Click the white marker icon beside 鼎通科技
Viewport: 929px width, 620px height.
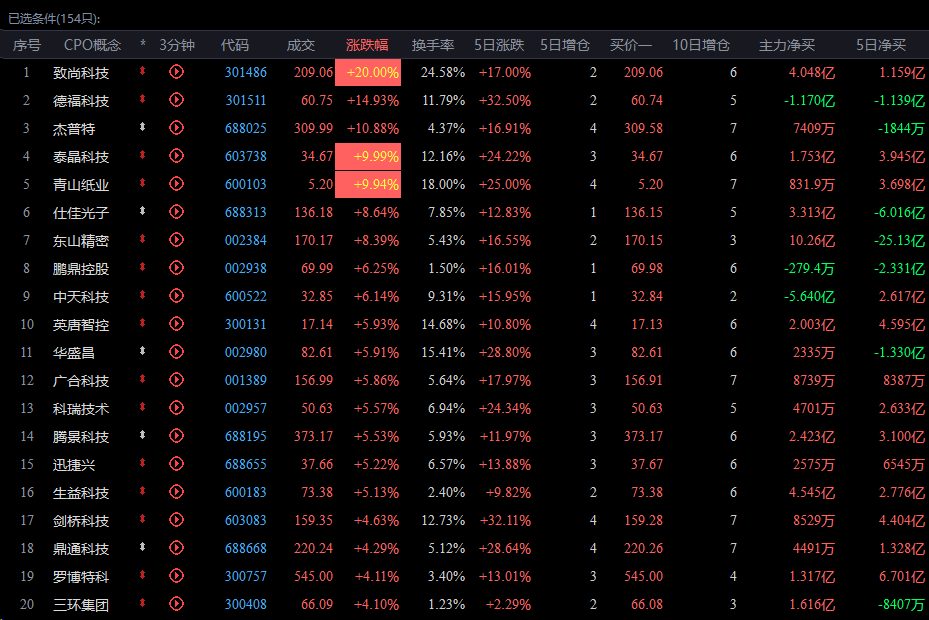[x=143, y=548]
